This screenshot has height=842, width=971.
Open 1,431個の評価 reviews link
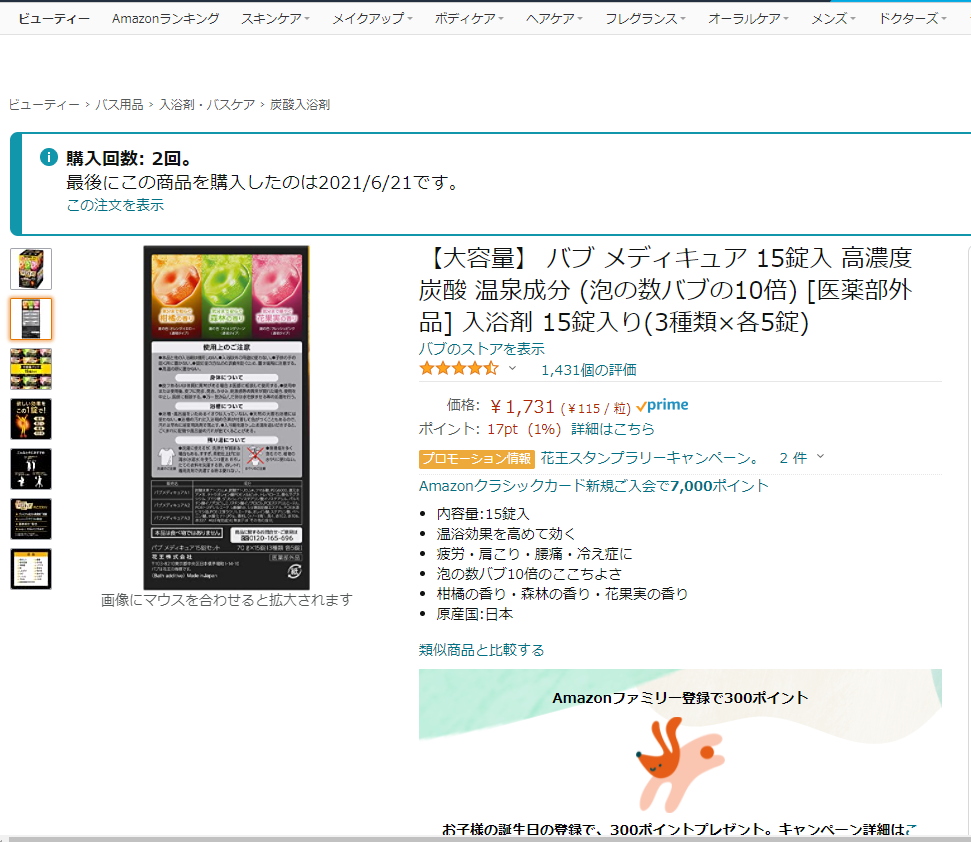coord(589,370)
